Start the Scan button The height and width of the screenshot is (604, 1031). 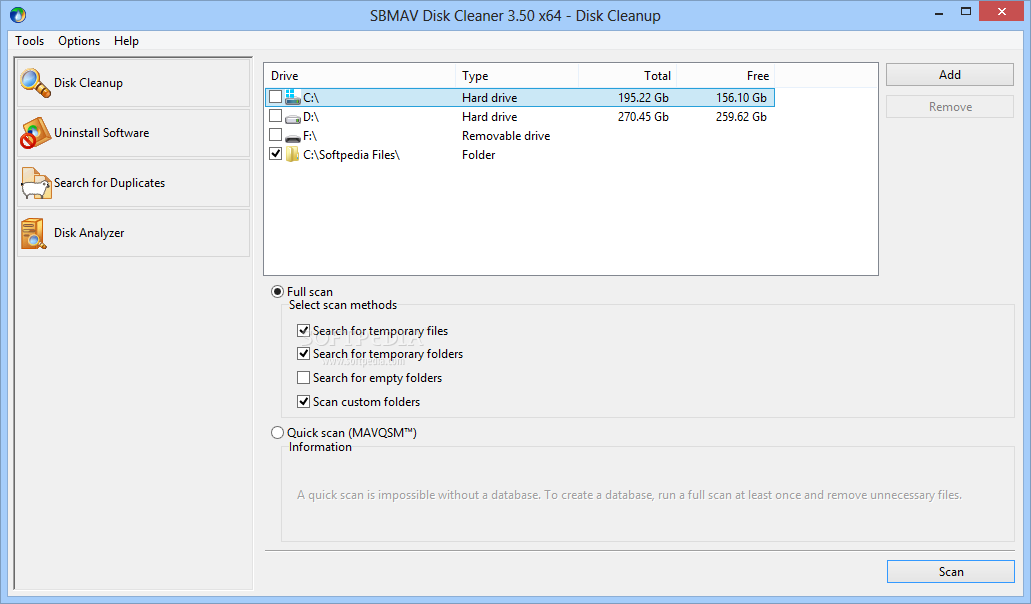coord(951,572)
